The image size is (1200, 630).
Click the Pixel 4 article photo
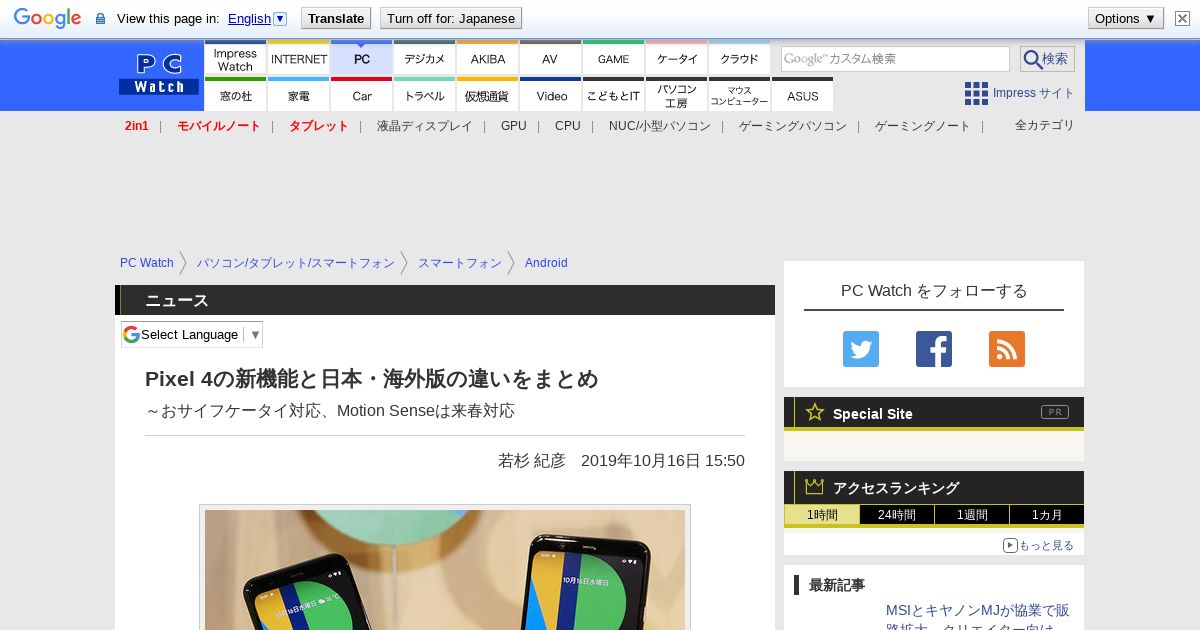click(445, 570)
